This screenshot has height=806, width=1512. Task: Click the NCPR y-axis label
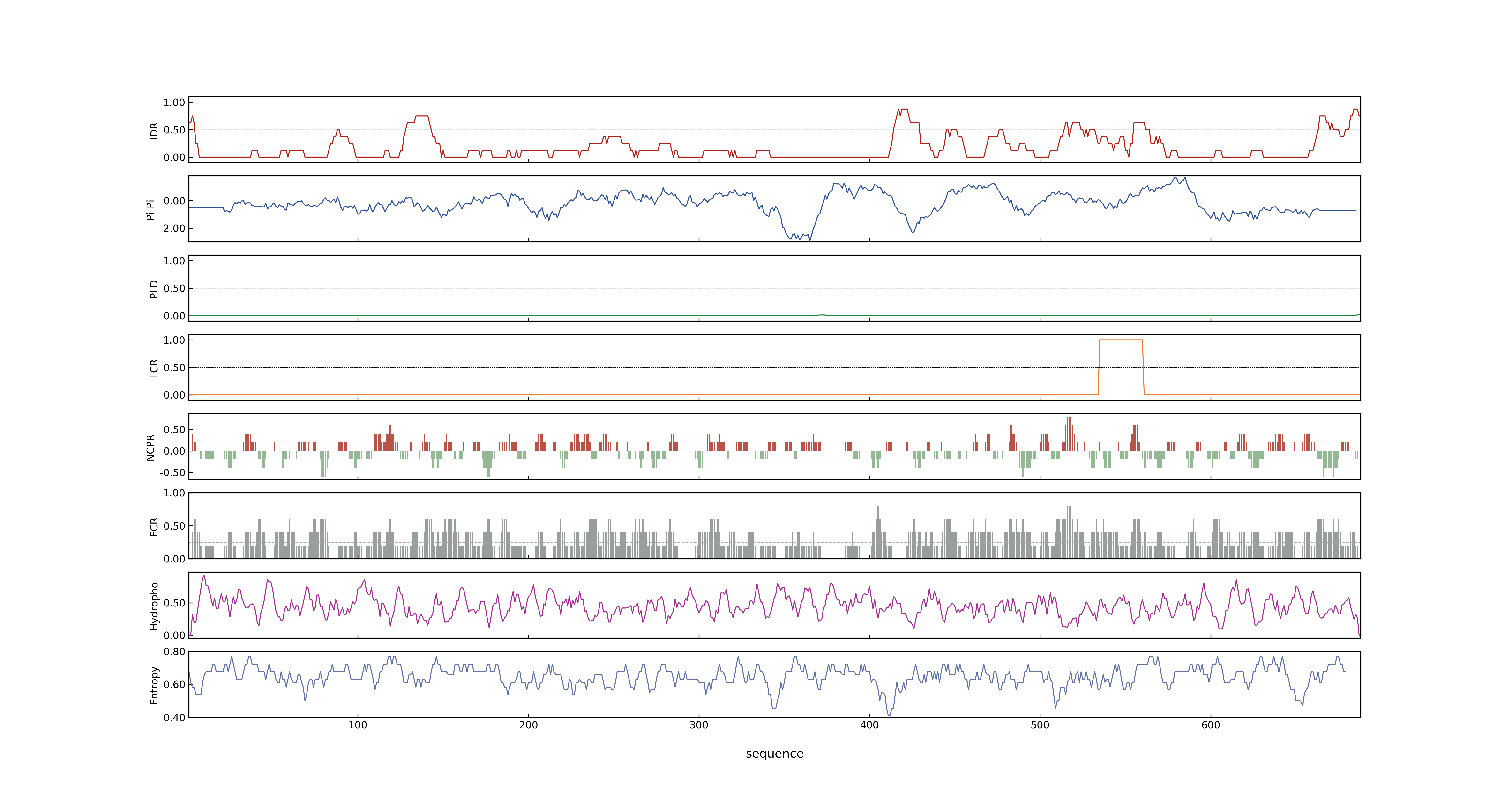[151, 448]
